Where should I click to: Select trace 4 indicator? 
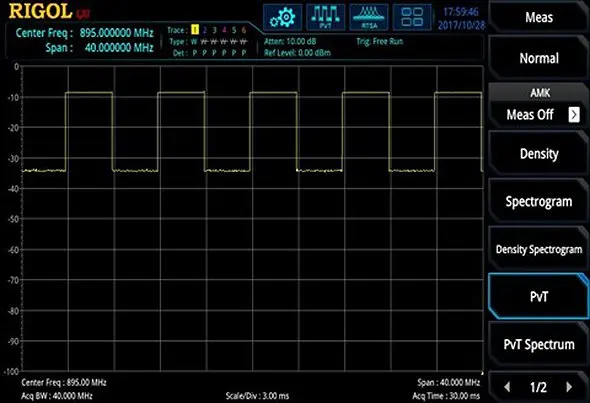pyautogui.click(x=224, y=30)
